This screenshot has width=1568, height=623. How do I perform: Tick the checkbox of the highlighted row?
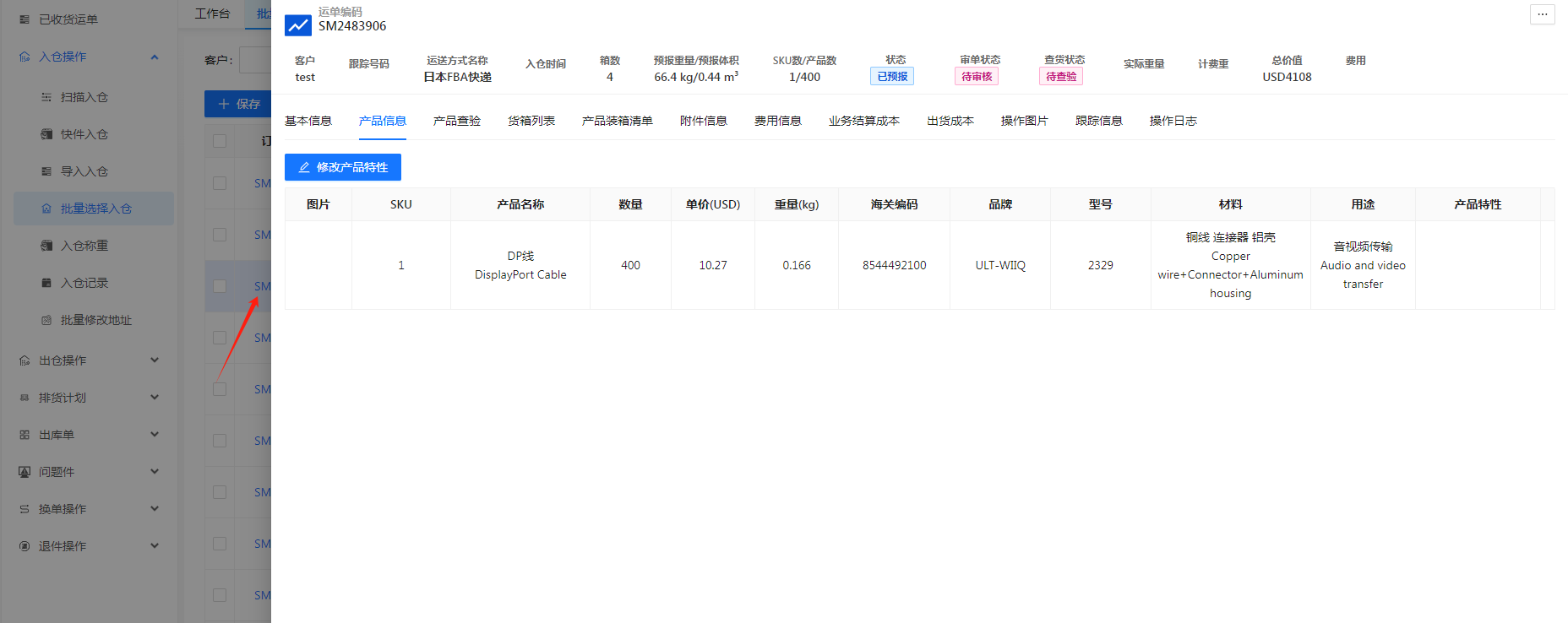(x=220, y=286)
